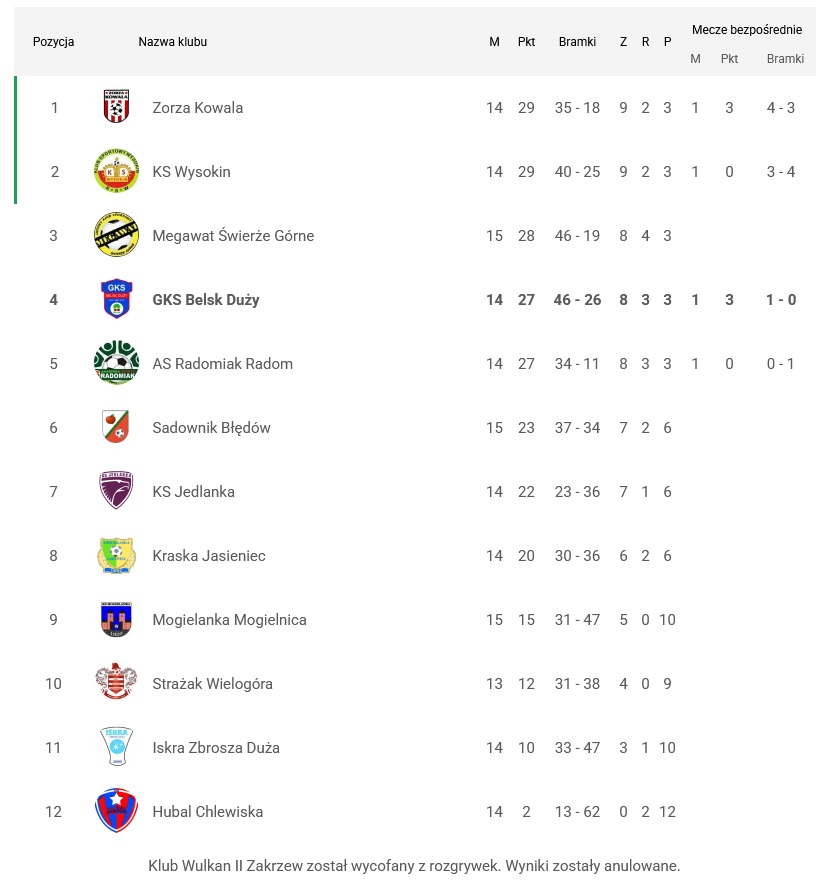Open the Zorza Kowala team name link
Image resolution: width=828 pixels, height=886 pixels.
[x=198, y=108]
